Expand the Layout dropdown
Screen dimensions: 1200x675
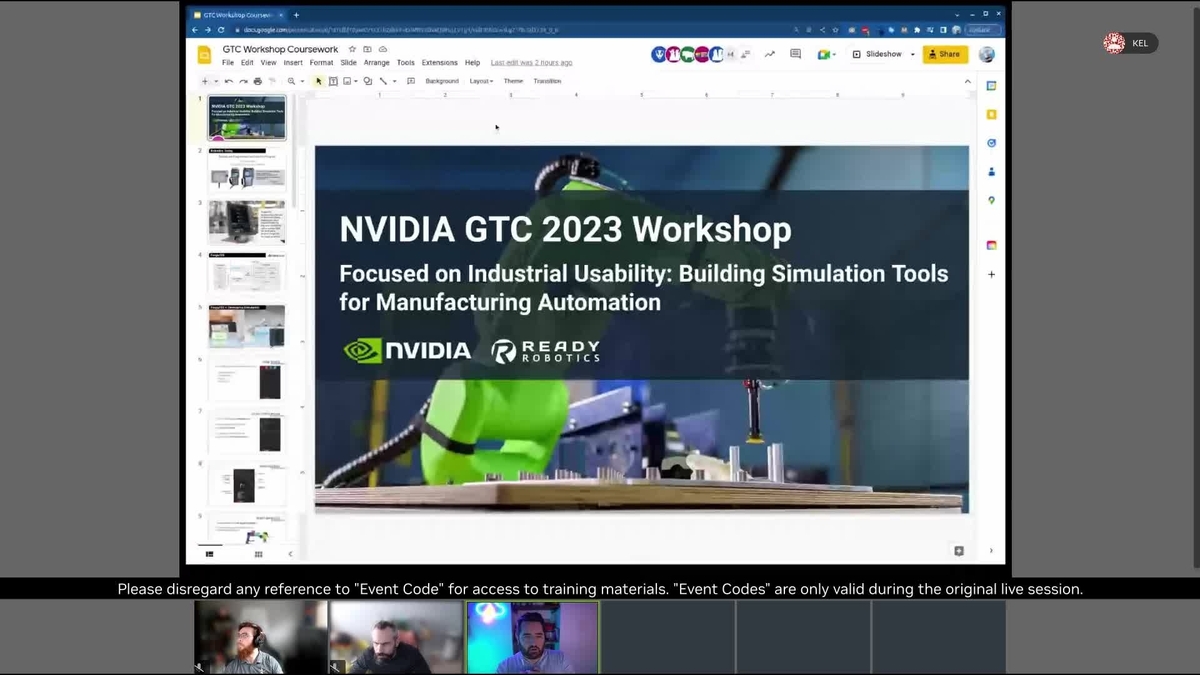click(481, 81)
